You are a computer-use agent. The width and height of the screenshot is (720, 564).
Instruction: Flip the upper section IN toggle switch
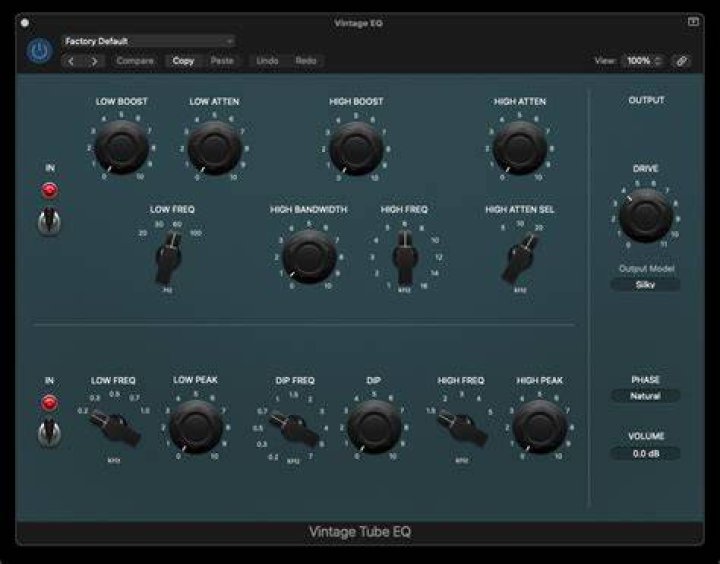[49, 221]
